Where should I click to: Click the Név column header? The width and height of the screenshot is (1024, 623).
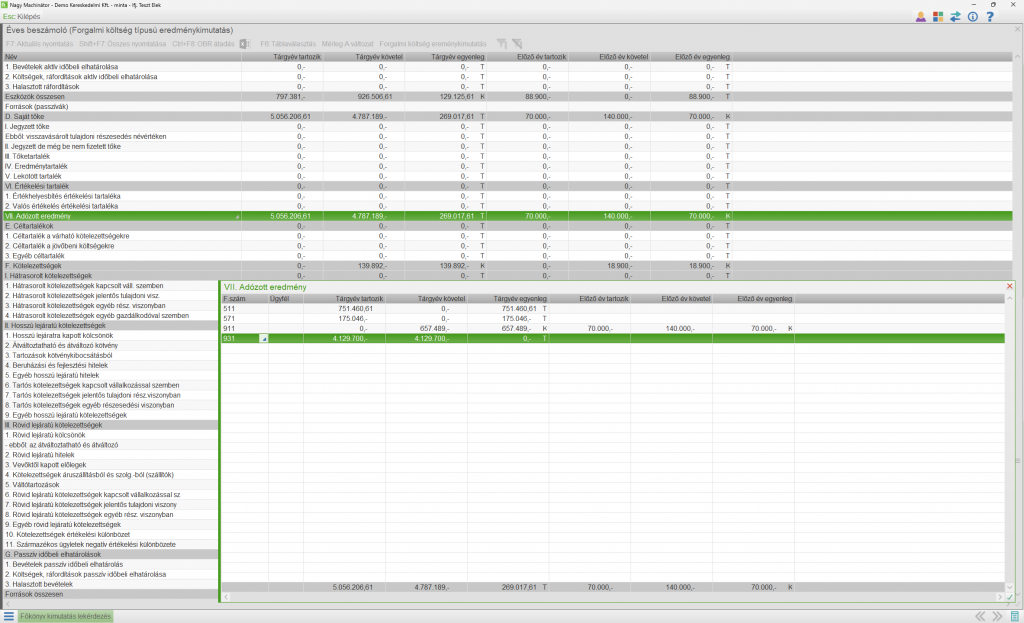122,57
